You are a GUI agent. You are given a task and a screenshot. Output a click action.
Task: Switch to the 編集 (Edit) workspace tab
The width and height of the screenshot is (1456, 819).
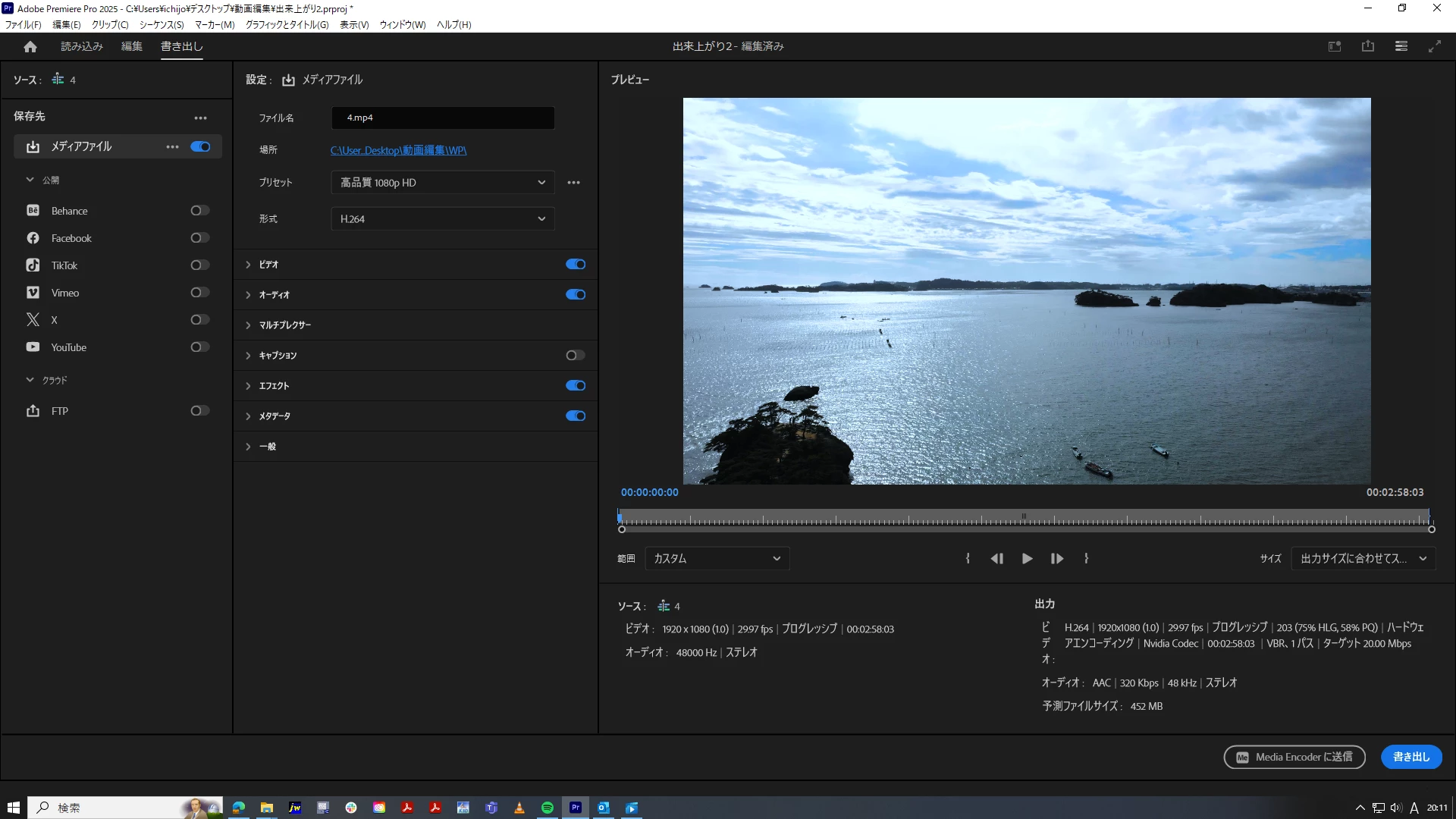tap(132, 46)
